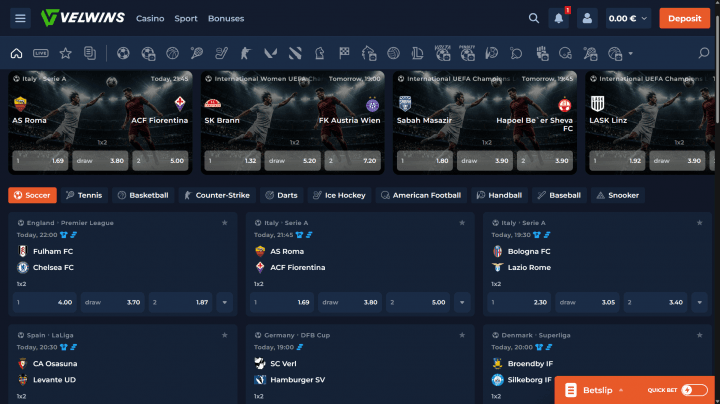Select basketball icon in sports bar
Viewport: 720px width, 404px height.
point(173,53)
